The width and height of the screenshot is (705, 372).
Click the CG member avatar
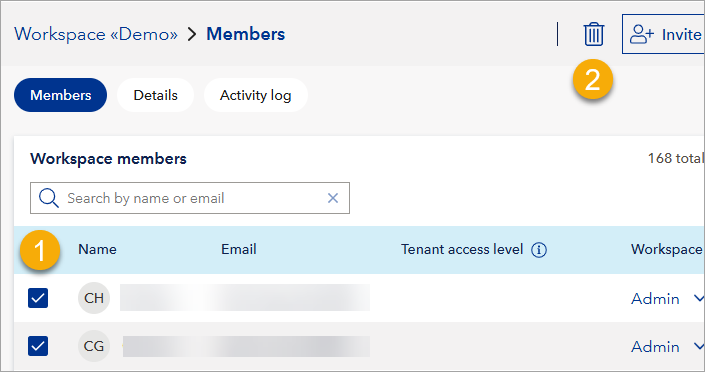pos(94,346)
